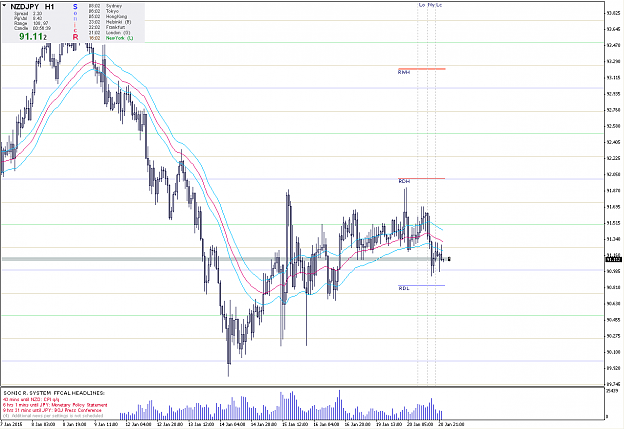Image resolution: width=625 pixels, height=429 pixels.
Task: Click the RDL level label
Action: (404, 289)
